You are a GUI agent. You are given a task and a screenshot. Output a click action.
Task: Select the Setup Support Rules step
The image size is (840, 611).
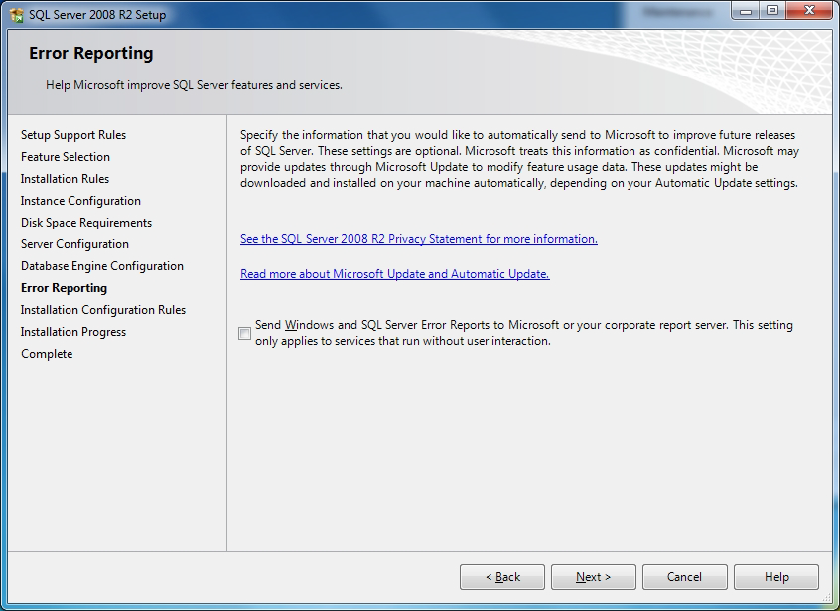click(73, 135)
